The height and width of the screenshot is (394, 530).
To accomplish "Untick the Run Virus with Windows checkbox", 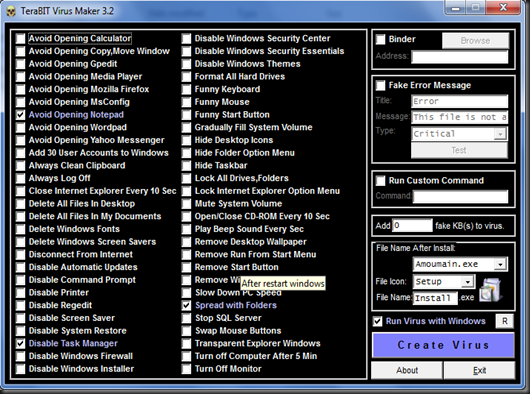I will 378,321.
